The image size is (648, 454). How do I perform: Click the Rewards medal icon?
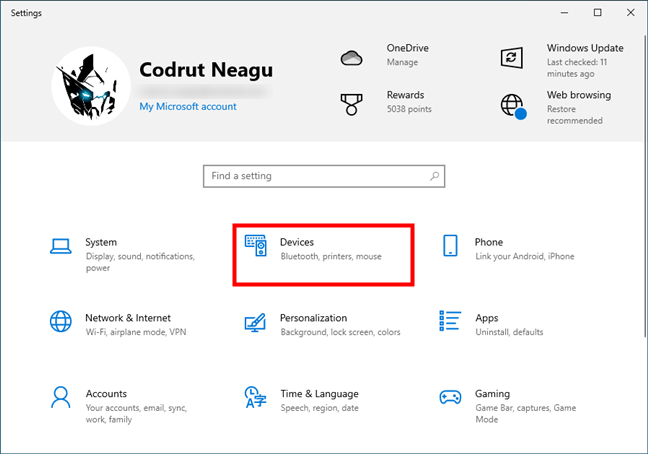(x=351, y=104)
